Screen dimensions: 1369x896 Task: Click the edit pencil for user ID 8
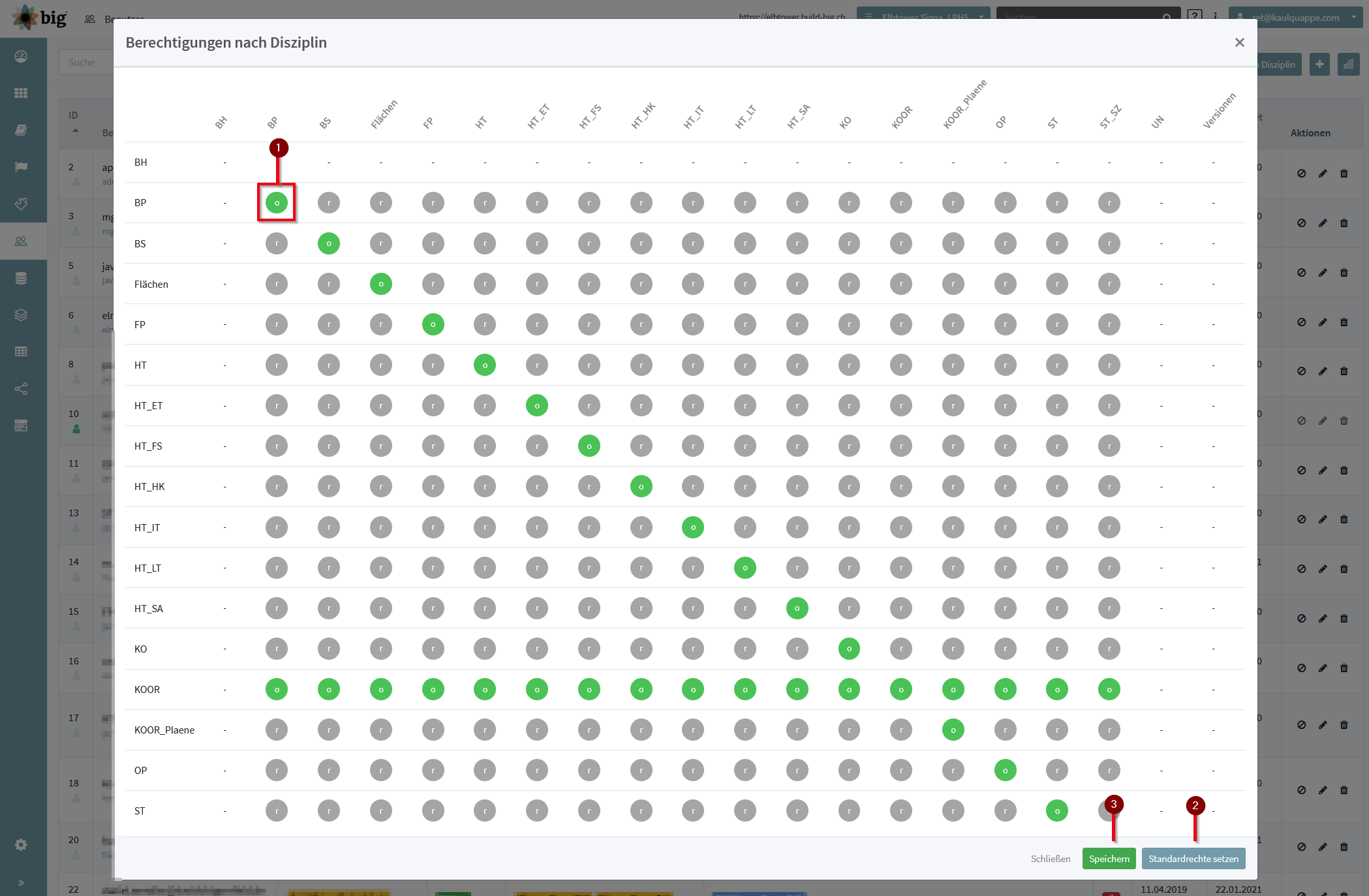coord(1323,371)
